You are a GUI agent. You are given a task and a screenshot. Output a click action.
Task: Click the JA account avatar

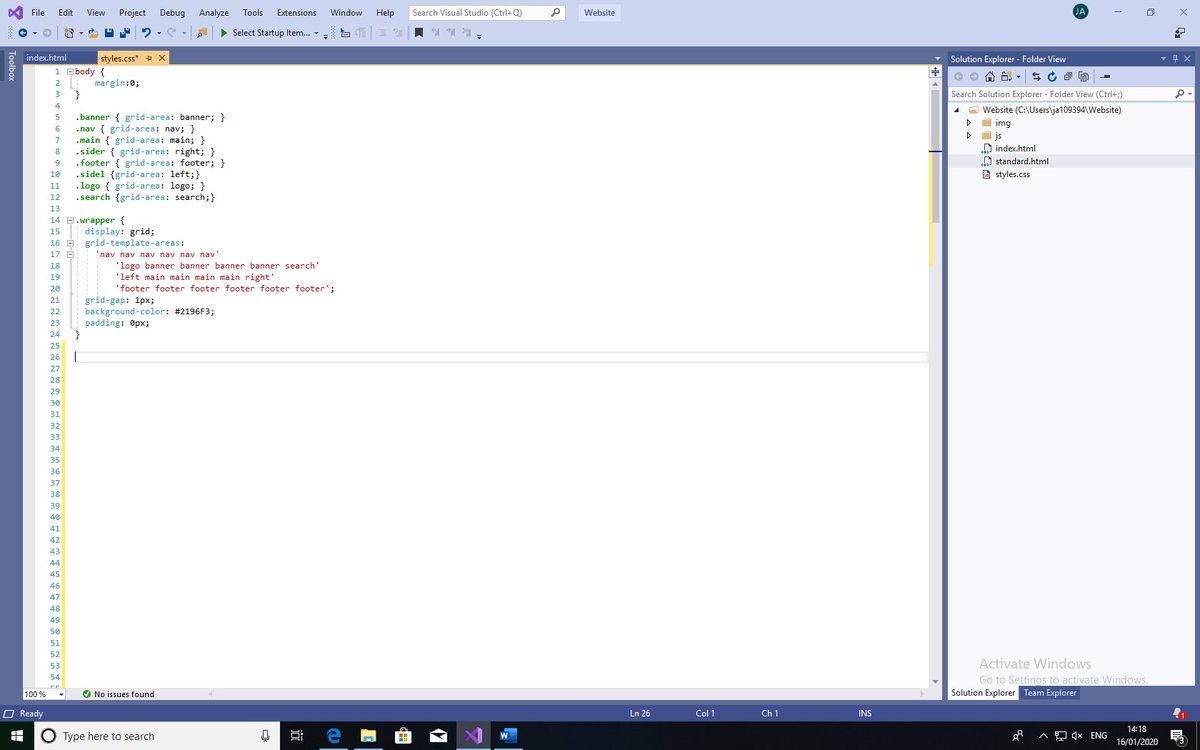coord(1080,12)
